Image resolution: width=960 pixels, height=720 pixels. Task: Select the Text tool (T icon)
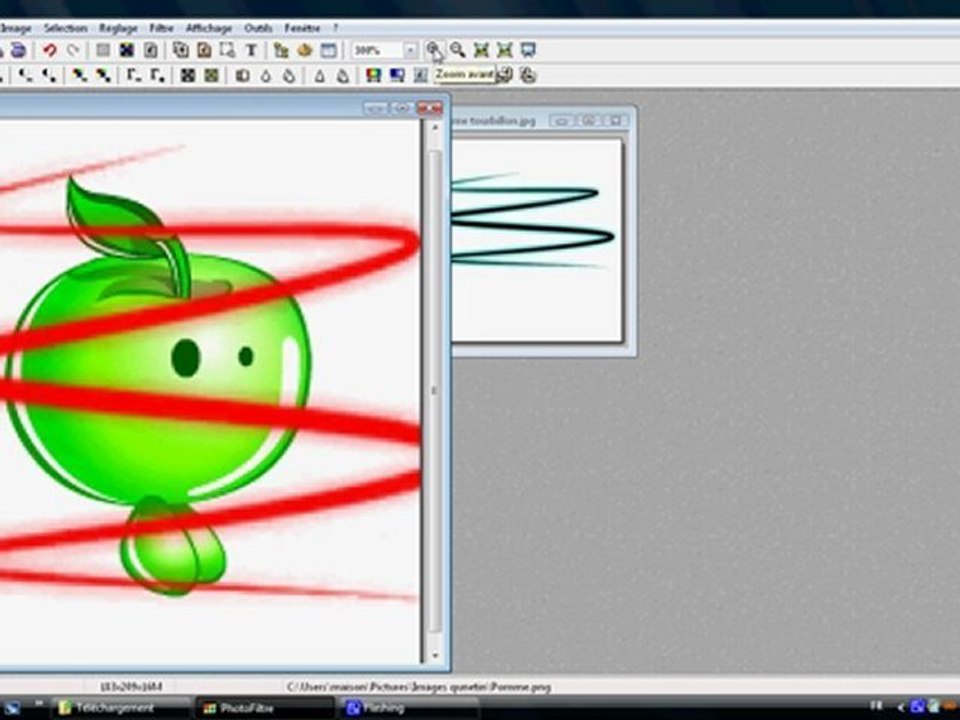pyautogui.click(x=251, y=50)
